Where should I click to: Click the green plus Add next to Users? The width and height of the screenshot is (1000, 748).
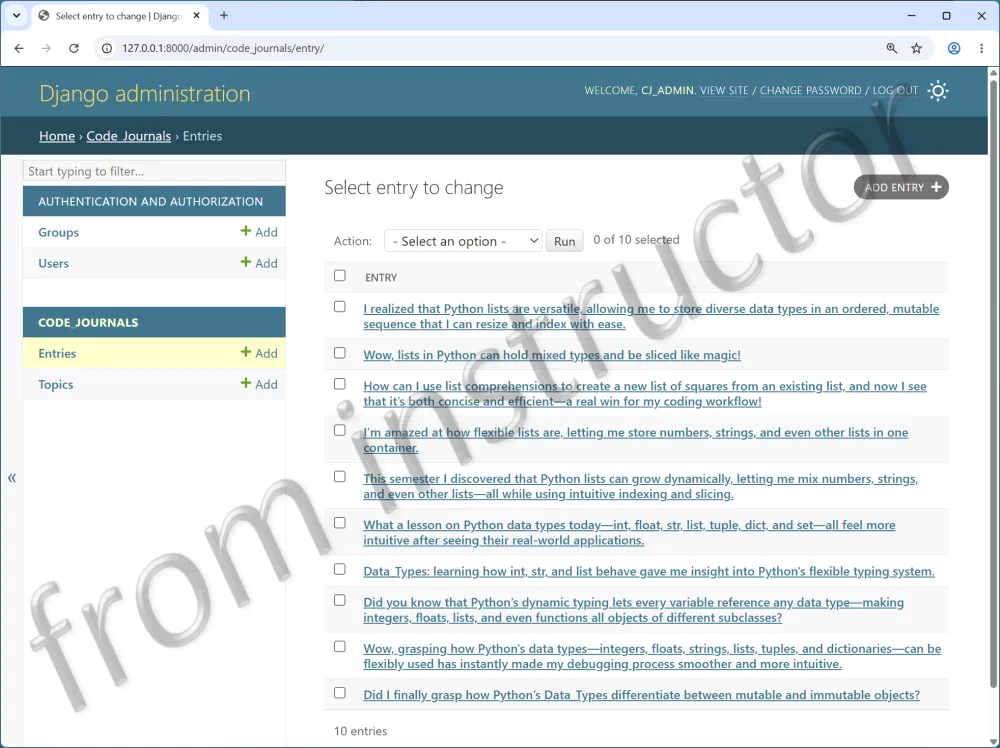tap(259, 263)
